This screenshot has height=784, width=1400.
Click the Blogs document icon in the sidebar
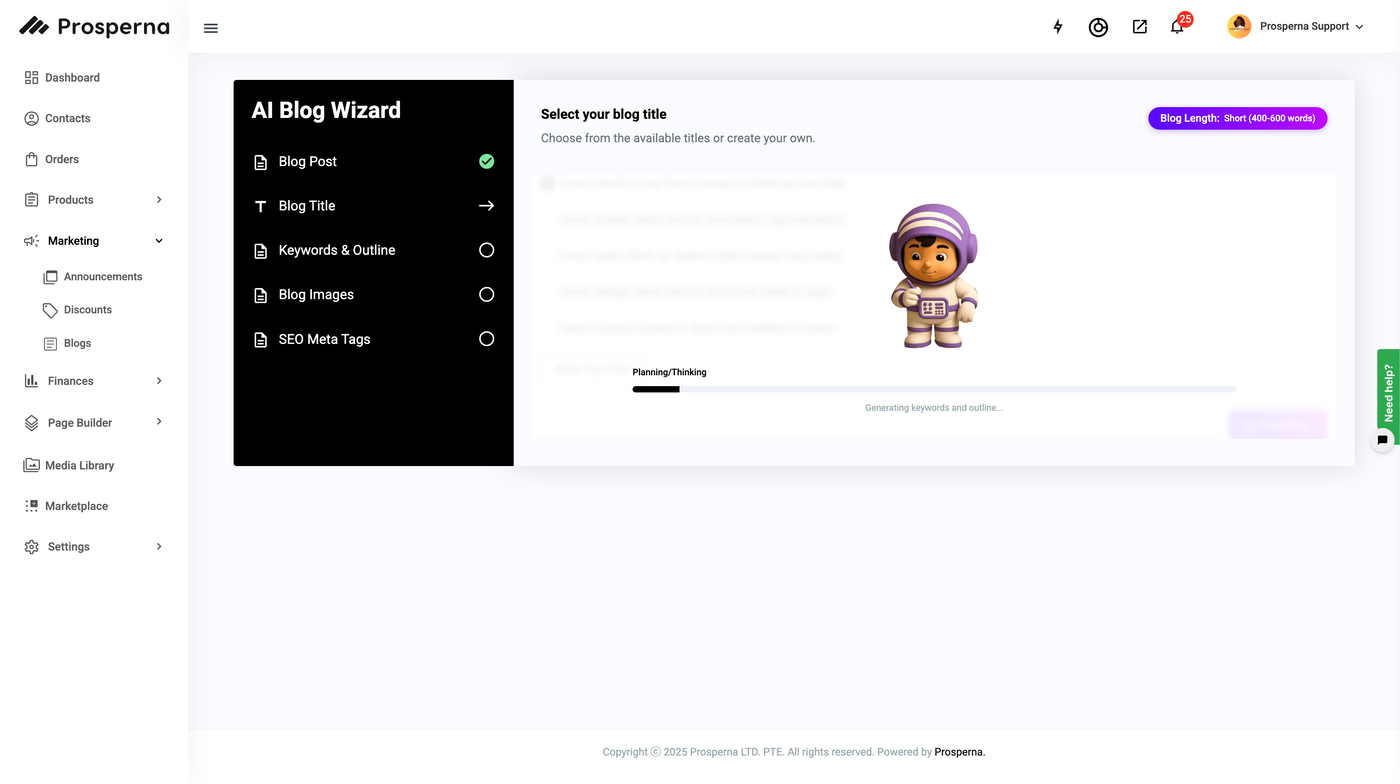click(x=50, y=344)
